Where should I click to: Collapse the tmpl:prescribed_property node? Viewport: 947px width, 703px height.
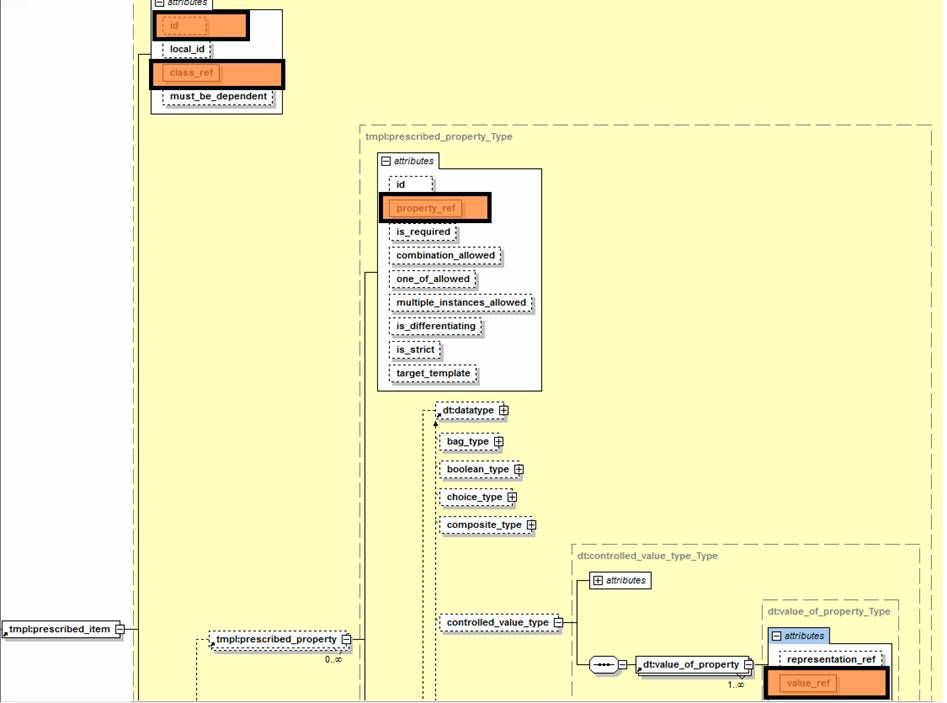[346, 639]
